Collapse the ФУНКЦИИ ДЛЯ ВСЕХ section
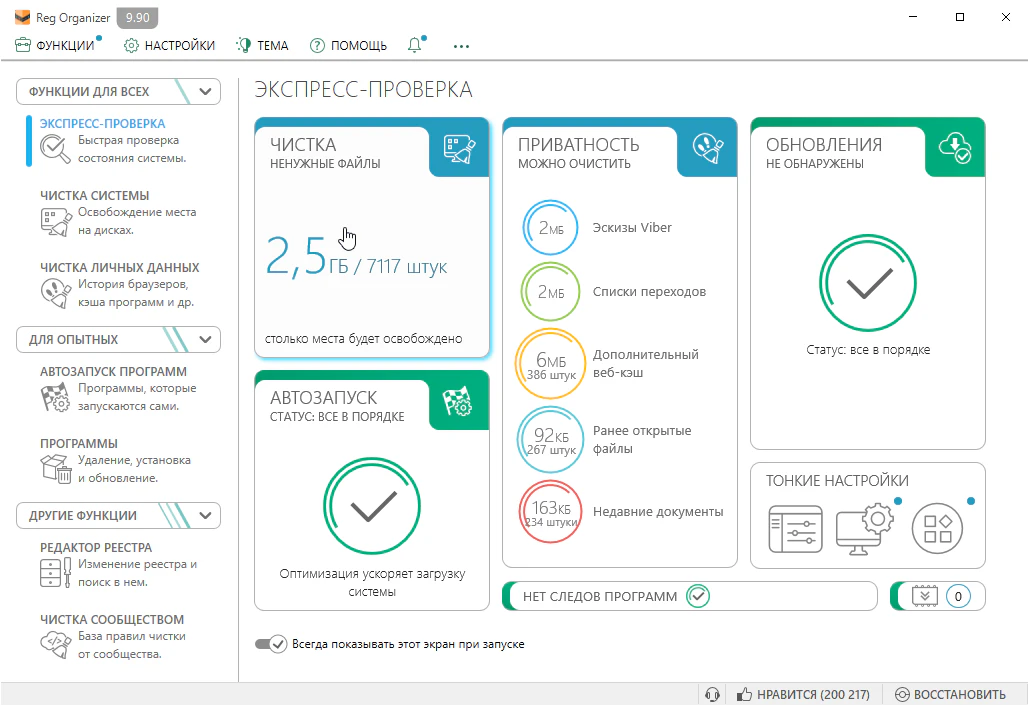 click(x=205, y=92)
